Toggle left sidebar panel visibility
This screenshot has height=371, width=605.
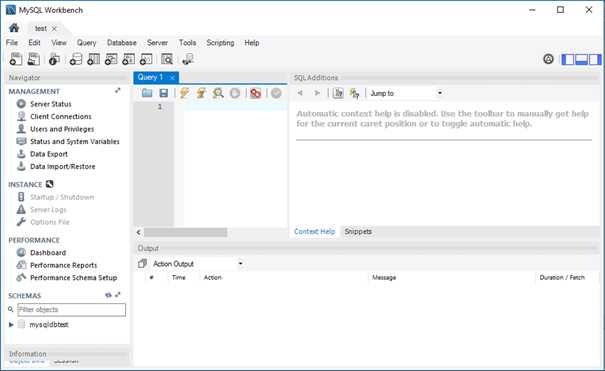(568, 59)
